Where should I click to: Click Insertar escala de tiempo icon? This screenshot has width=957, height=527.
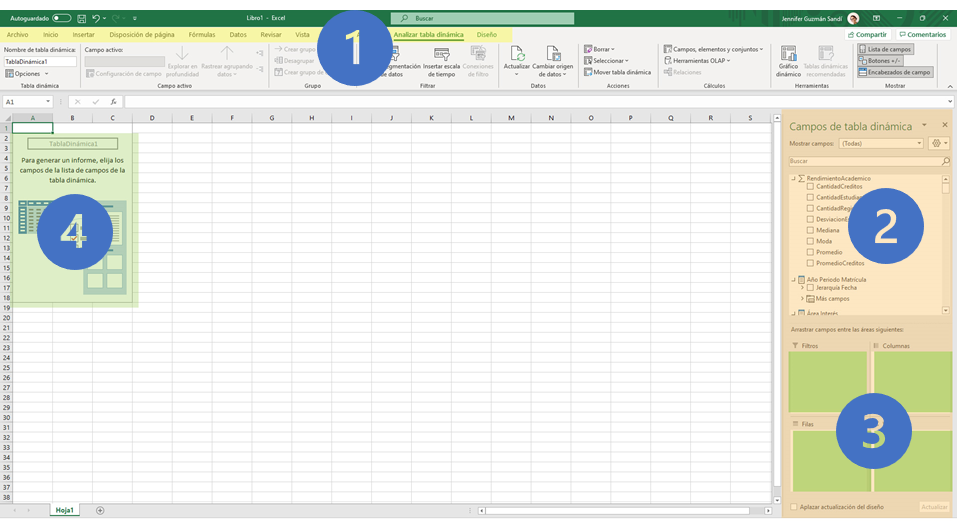coord(441,55)
